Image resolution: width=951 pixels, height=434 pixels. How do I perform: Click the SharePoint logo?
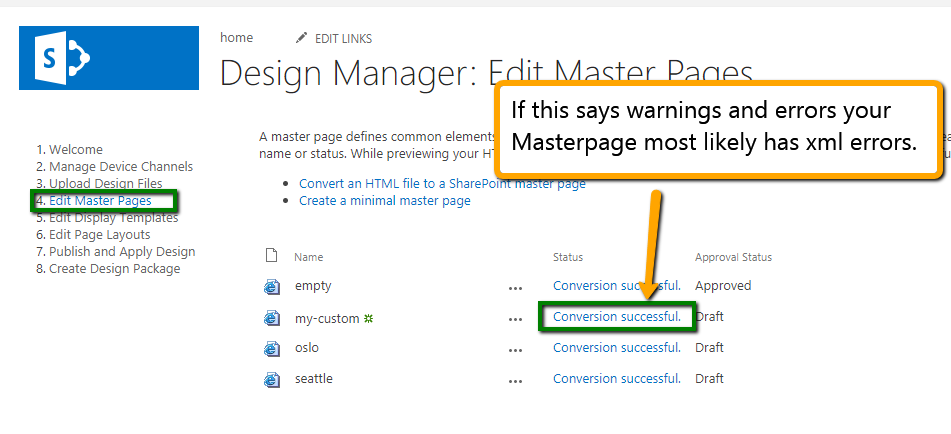tap(109, 58)
